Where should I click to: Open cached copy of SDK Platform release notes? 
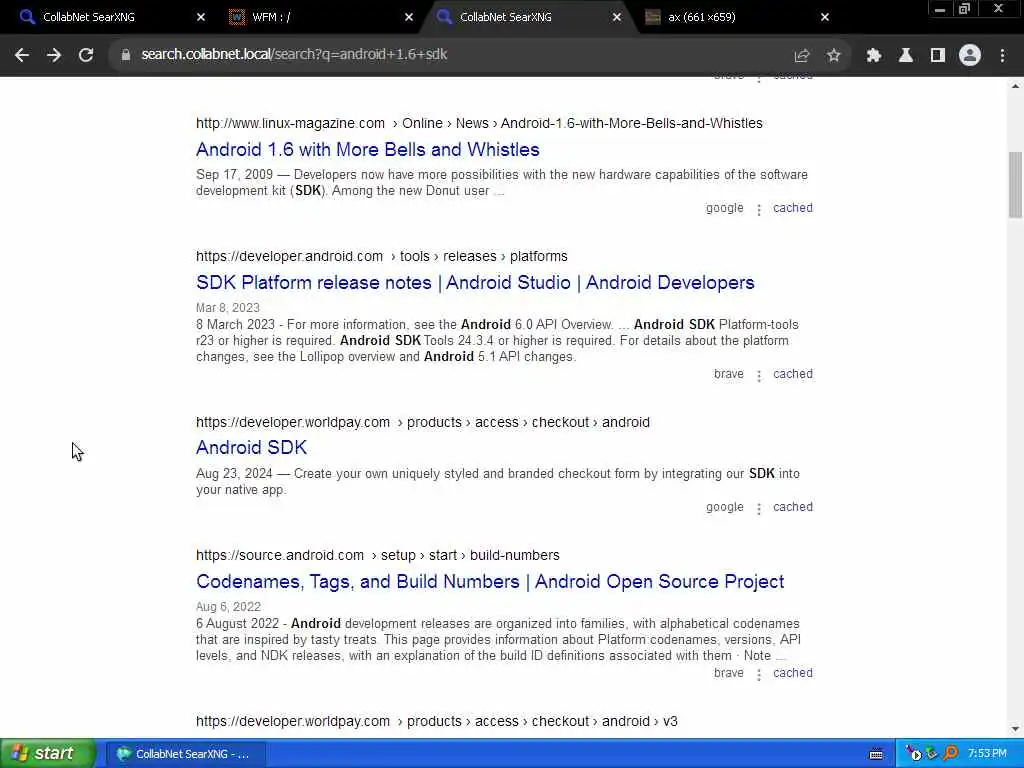click(793, 374)
